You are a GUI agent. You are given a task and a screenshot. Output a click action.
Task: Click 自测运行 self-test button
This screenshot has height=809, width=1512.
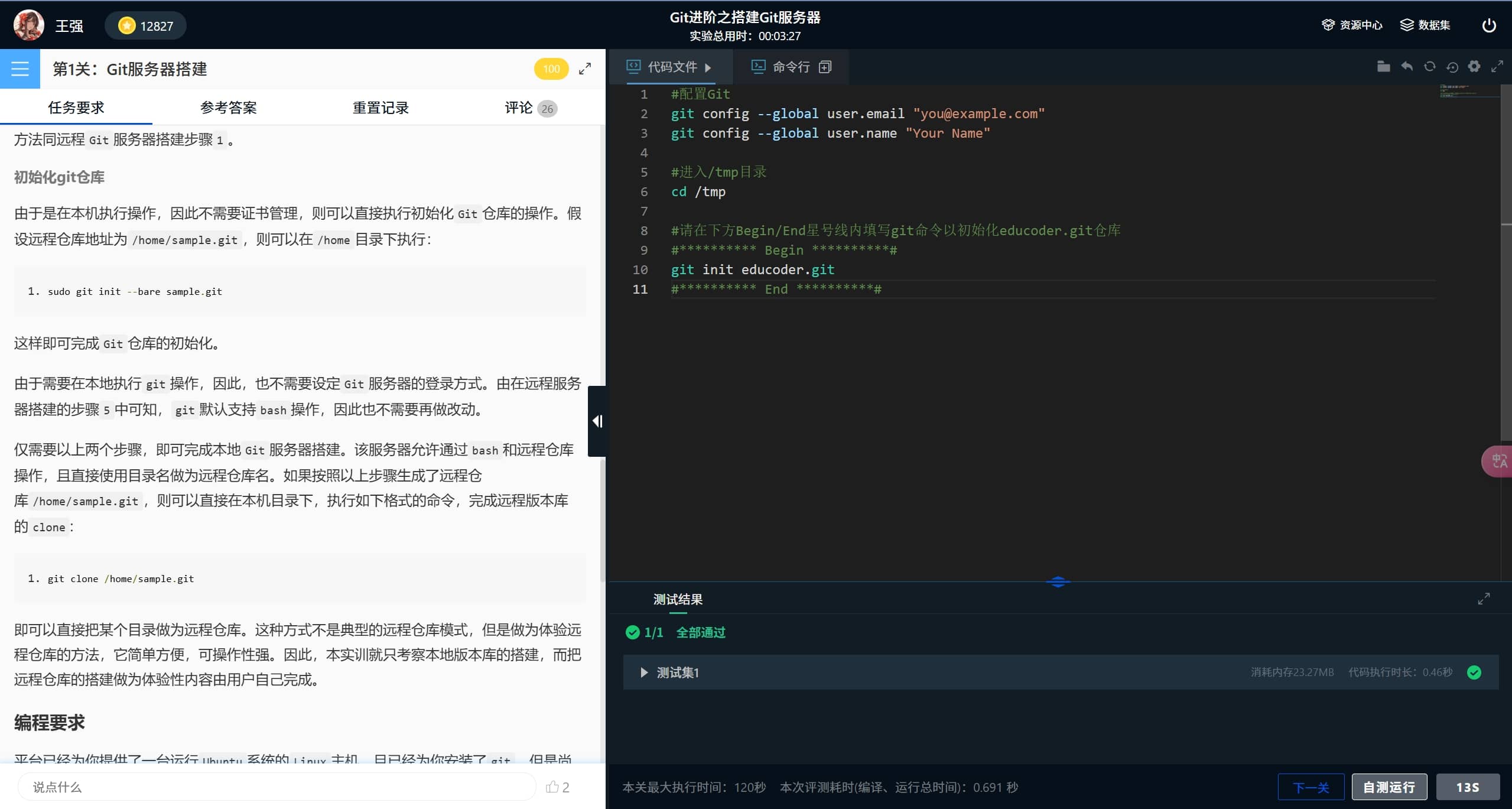tap(1389, 787)
